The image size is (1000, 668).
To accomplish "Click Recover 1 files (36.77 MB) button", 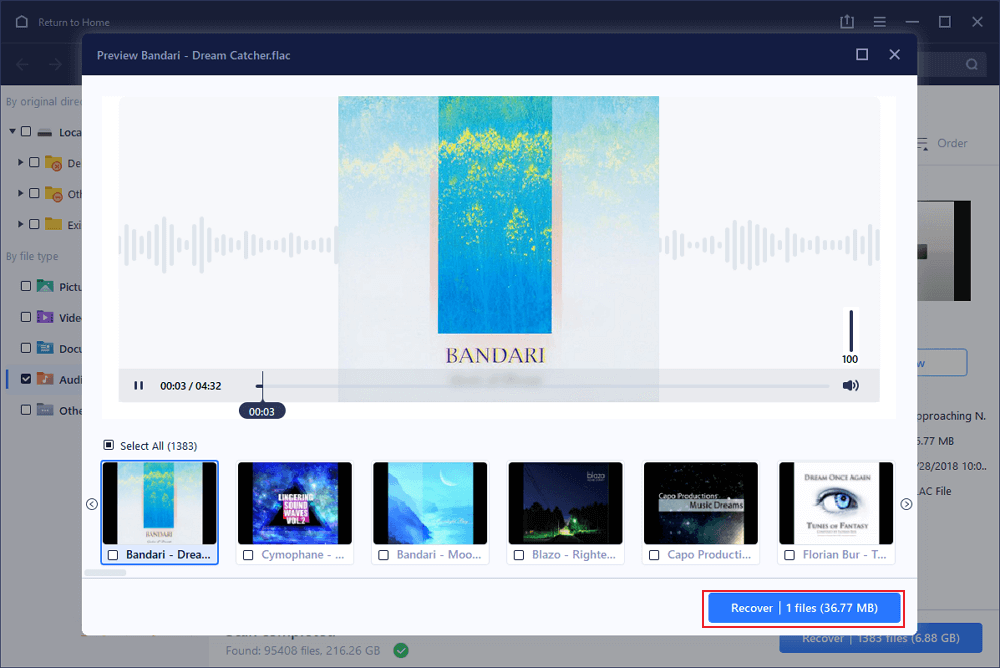I will click(x=805, y=608).
